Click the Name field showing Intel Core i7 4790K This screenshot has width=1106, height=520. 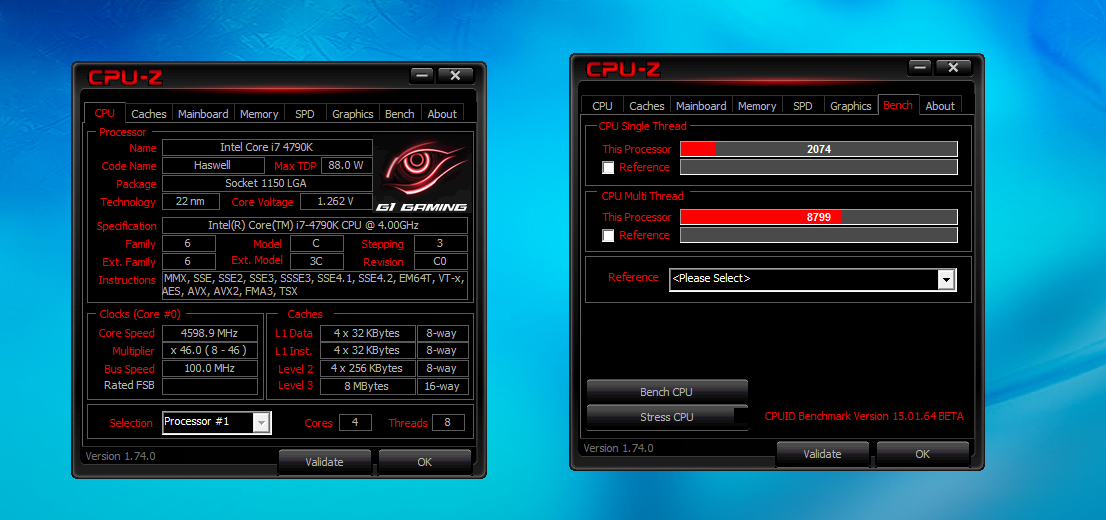tap(267, 147)
